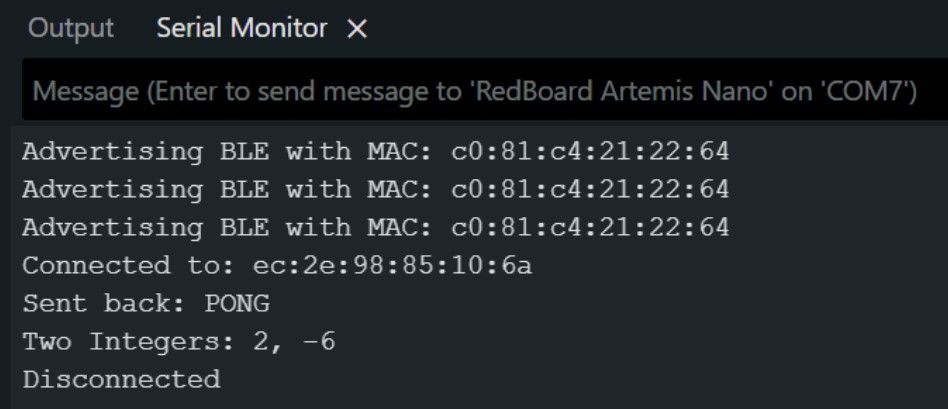The height and width of the screenshot is (409, 948).
Task: Close the Serial Monitor tab
Action: tap(357, 30)
